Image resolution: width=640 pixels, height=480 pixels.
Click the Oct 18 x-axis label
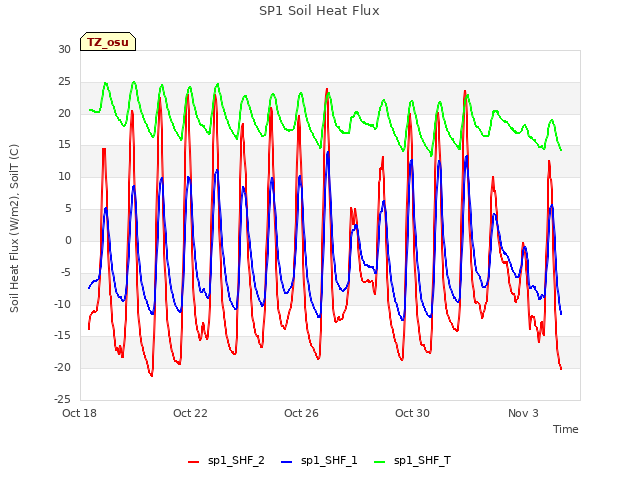(79, 413)
